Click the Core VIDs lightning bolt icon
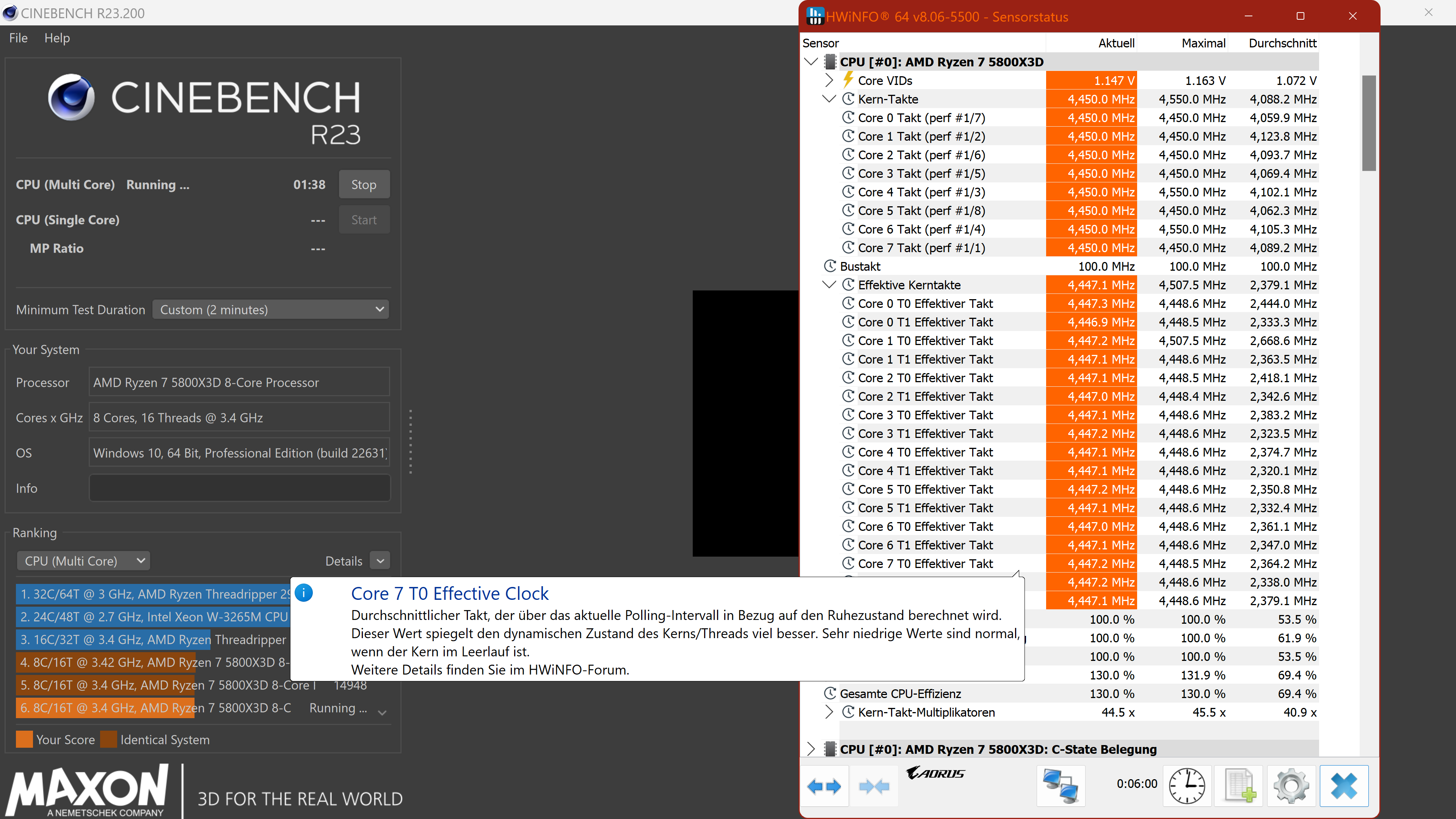Image resolution: width=1456 pixels, height=819 pixels. tap(848, 80)
